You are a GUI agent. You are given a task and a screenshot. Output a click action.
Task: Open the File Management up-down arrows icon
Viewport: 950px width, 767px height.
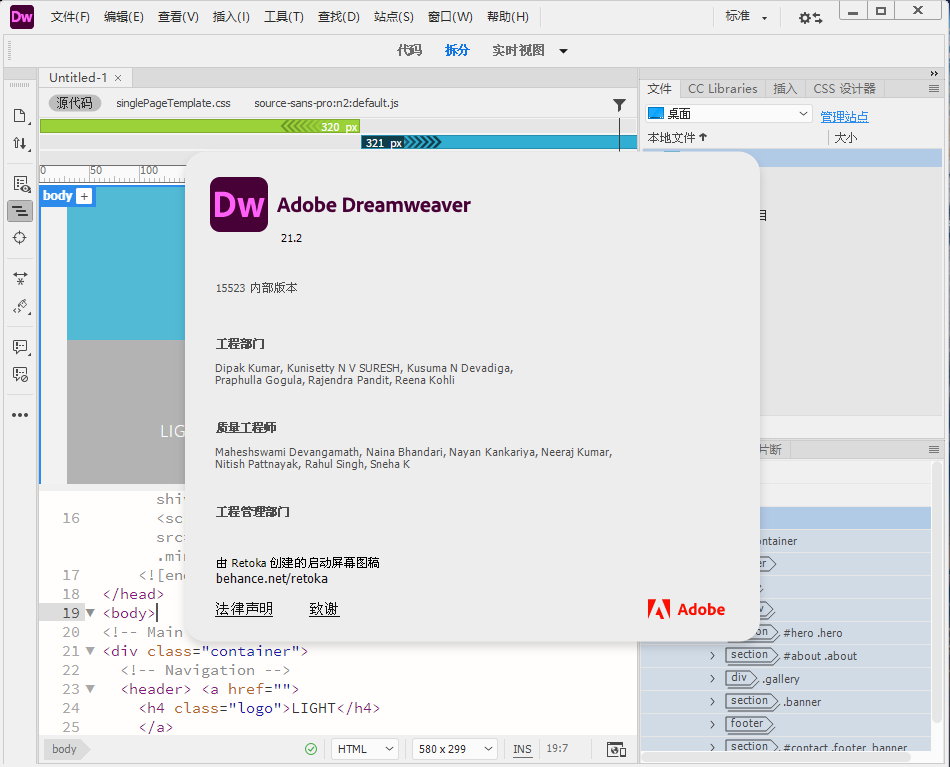point(20,144)
